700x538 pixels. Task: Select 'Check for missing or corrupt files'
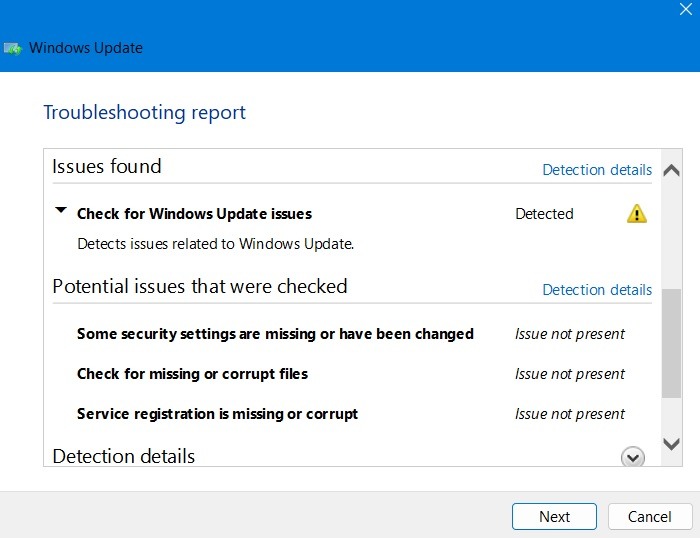pos(192,374)
